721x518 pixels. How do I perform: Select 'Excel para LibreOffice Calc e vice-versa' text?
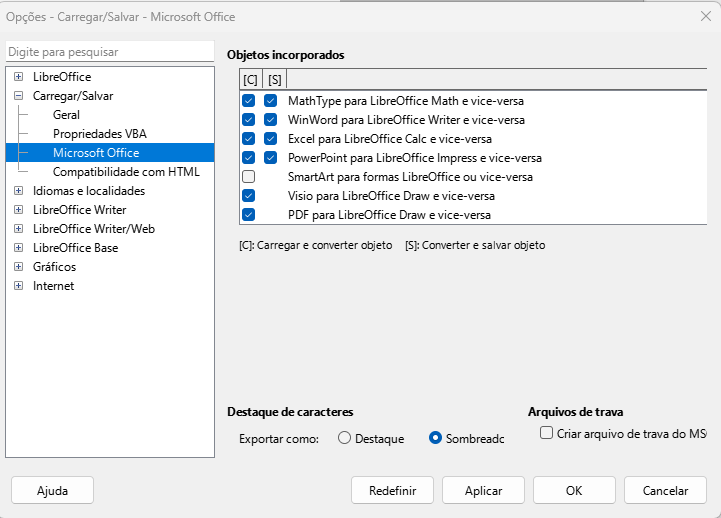(389, 139)
